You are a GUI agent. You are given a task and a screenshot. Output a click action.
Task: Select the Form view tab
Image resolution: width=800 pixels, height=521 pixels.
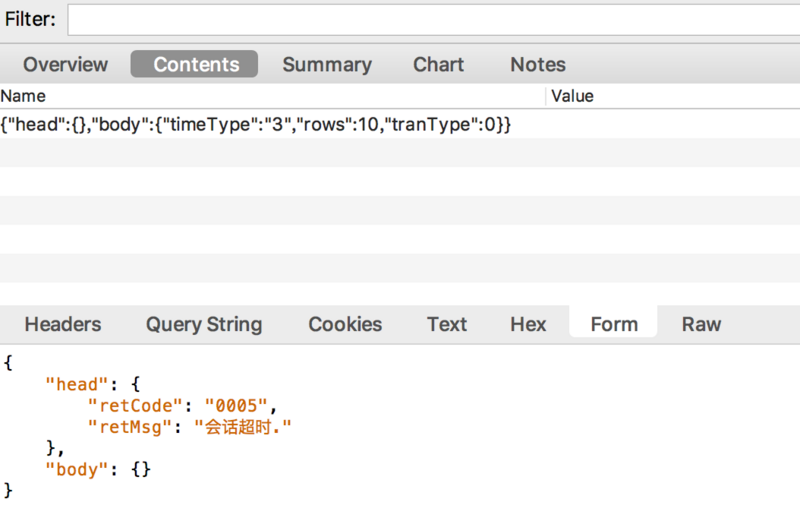[614, 324]
